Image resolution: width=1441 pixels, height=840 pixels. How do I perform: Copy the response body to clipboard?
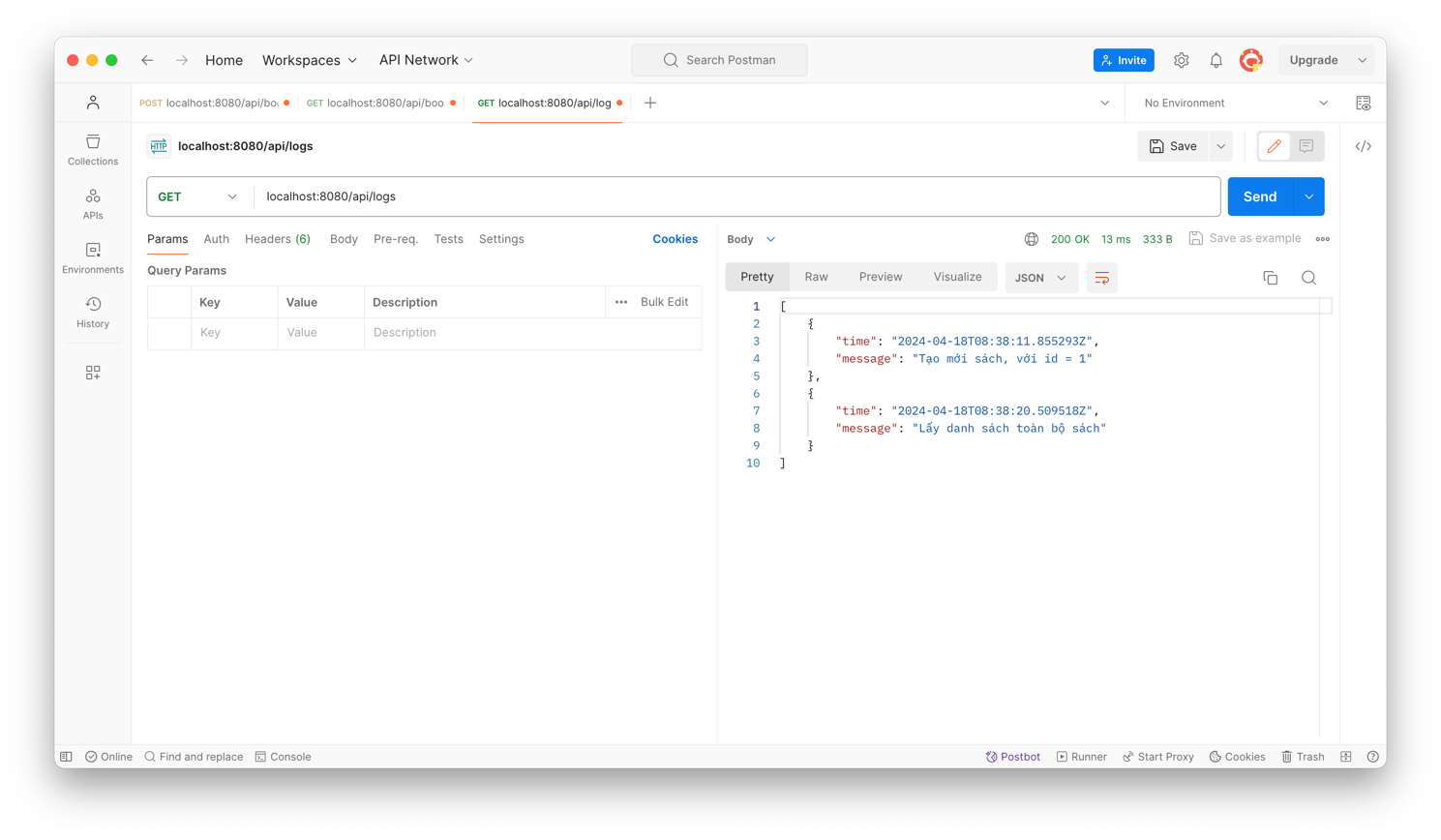click(x=1270, y=278)
